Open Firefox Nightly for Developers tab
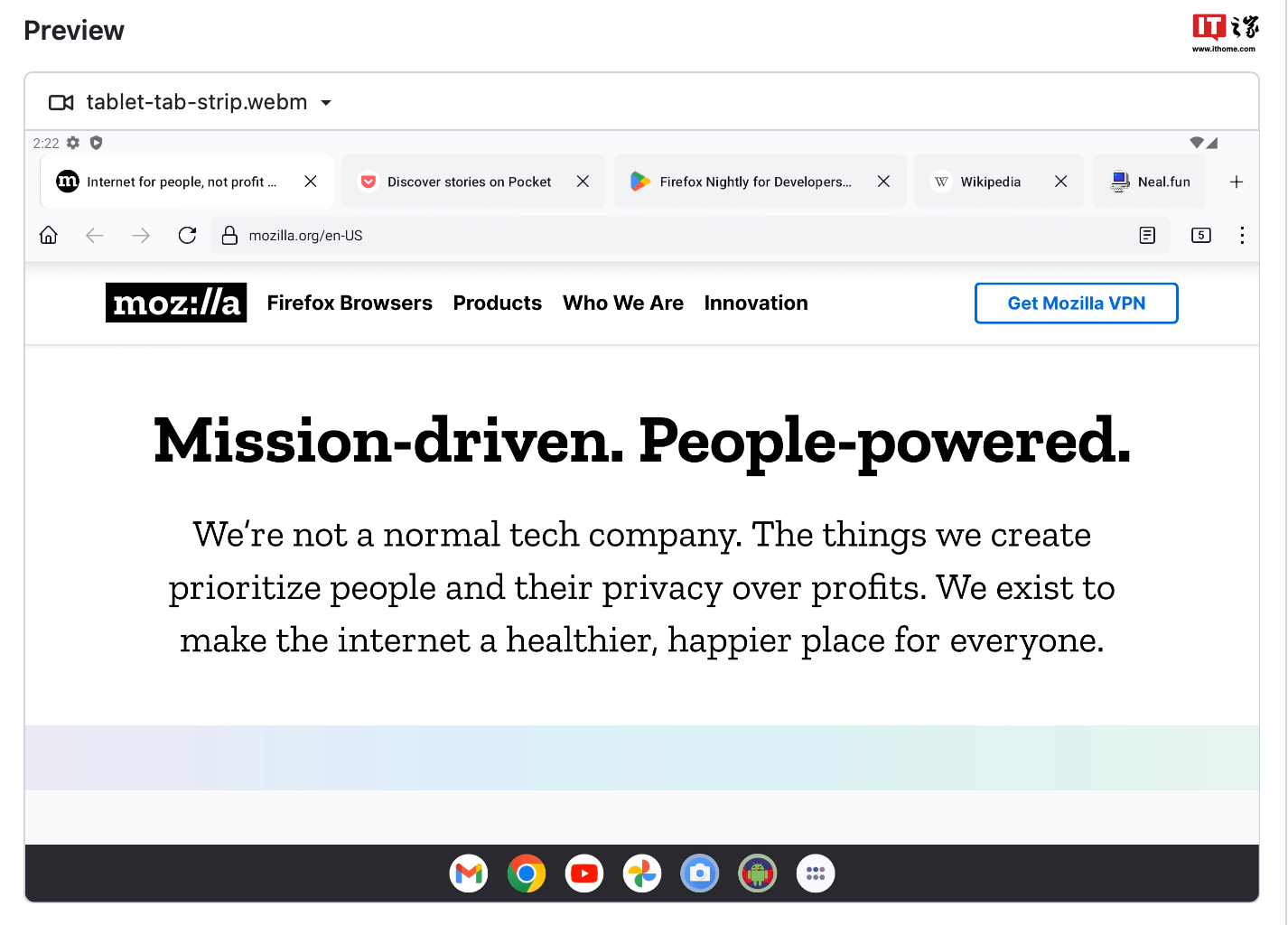 pos(760,182)
